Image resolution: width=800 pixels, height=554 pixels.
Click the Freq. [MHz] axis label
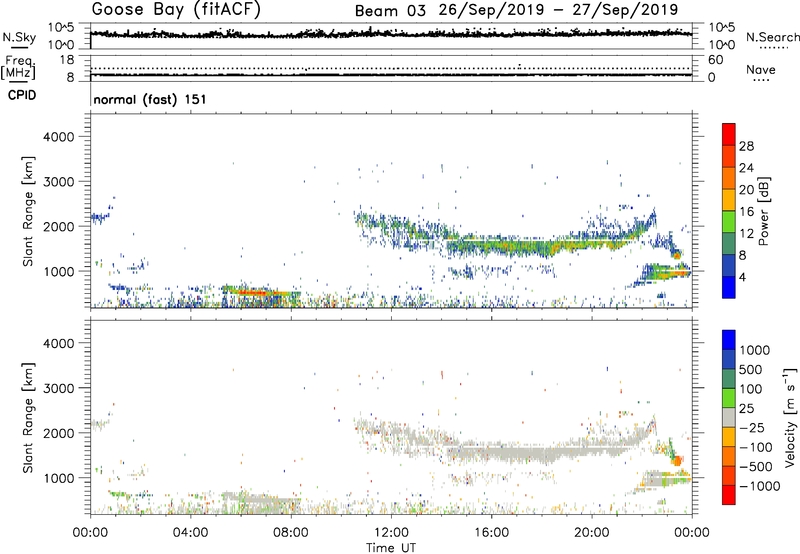[18, 67]
